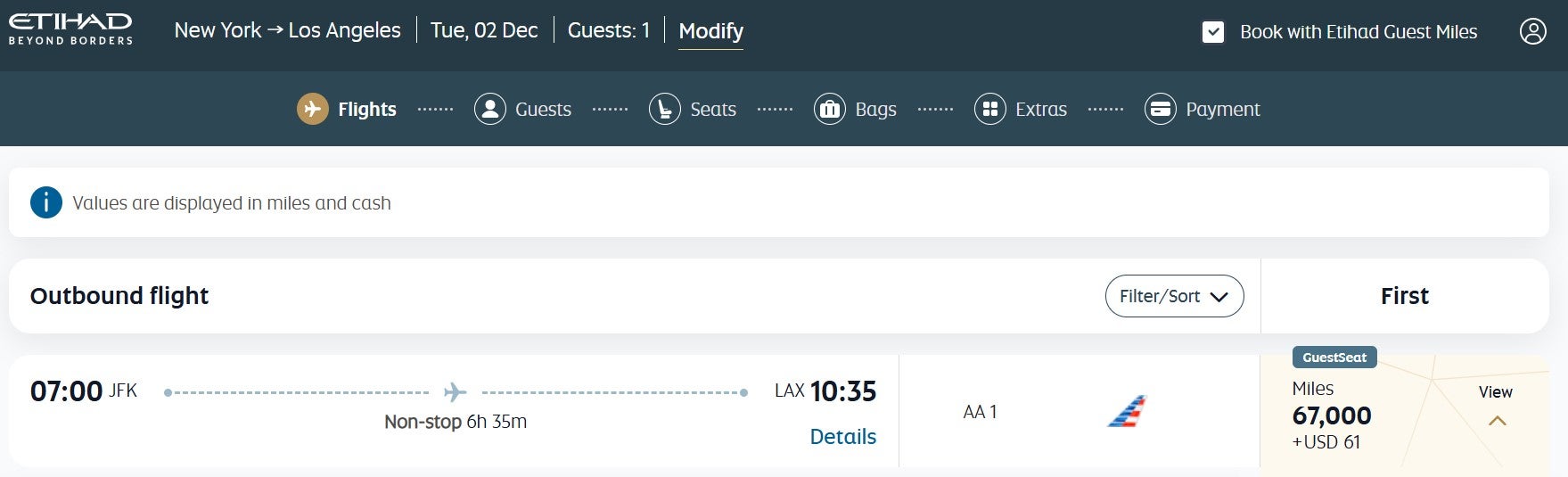Click the Tue, 02 Dec date
The height and width of the screenshot is (477, 1568).
[484, 30]
